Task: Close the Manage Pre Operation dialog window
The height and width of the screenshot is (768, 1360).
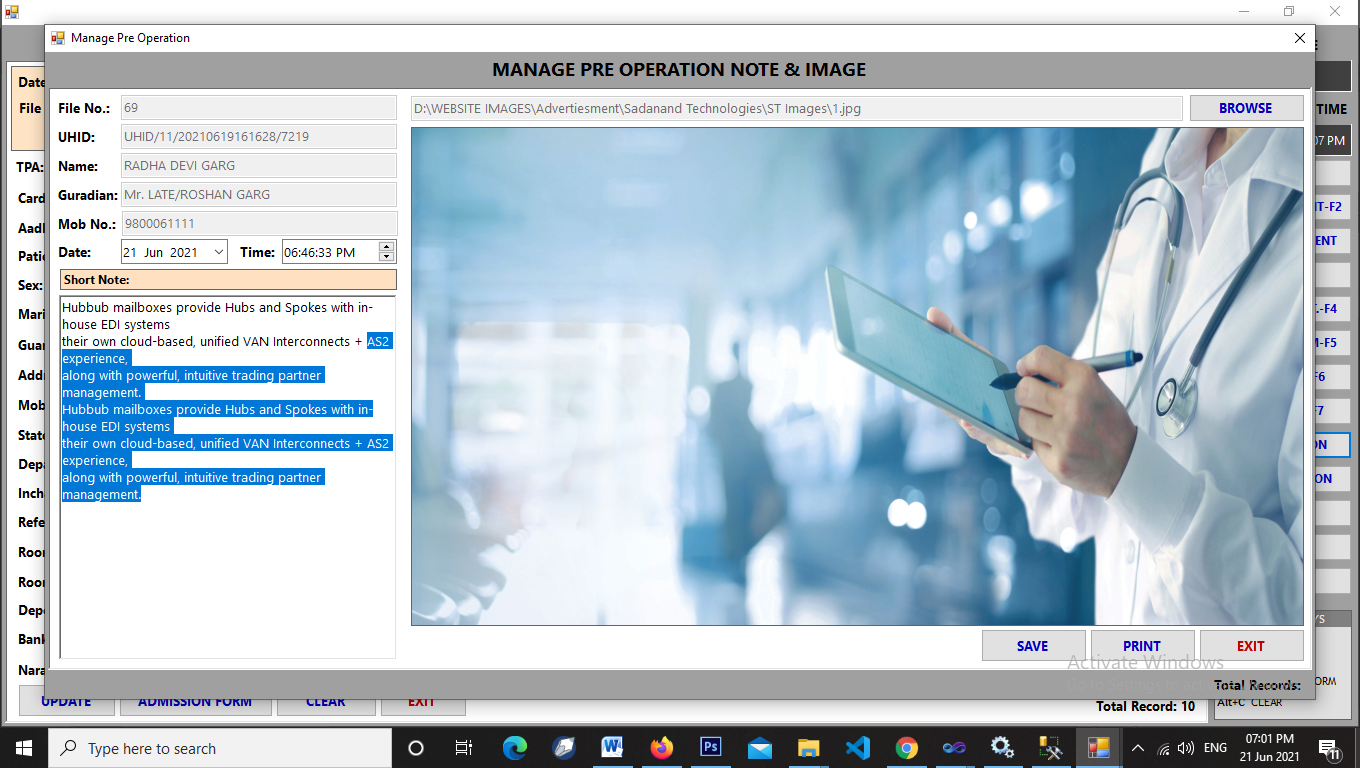Action: [1300, 38]
